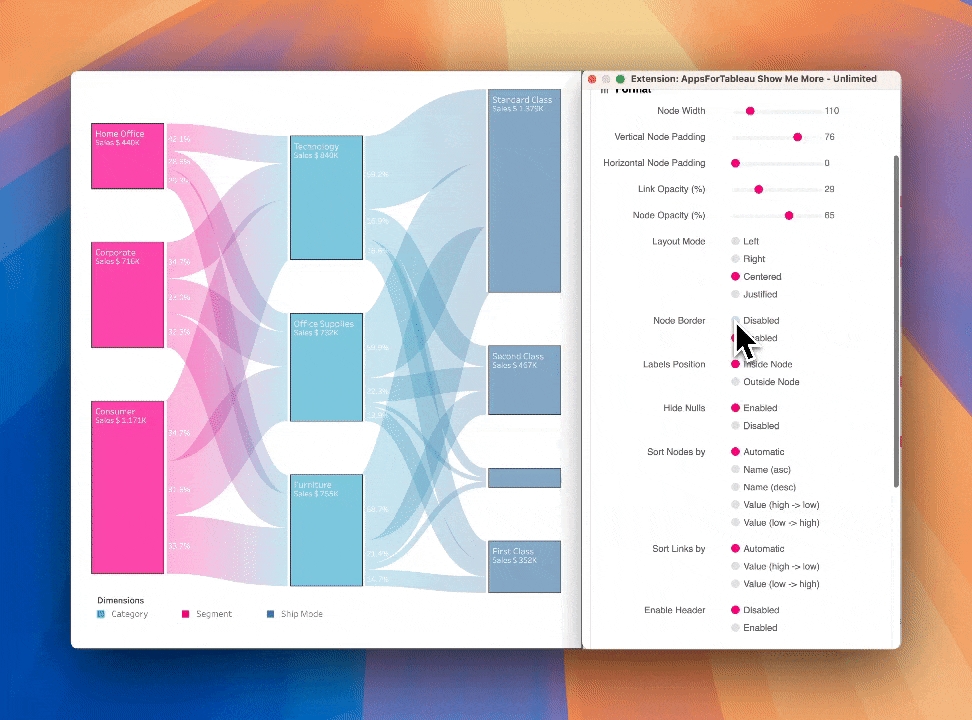972x720 pixels.
Task: Click the Segment legend color swatch
Action: 185,614
